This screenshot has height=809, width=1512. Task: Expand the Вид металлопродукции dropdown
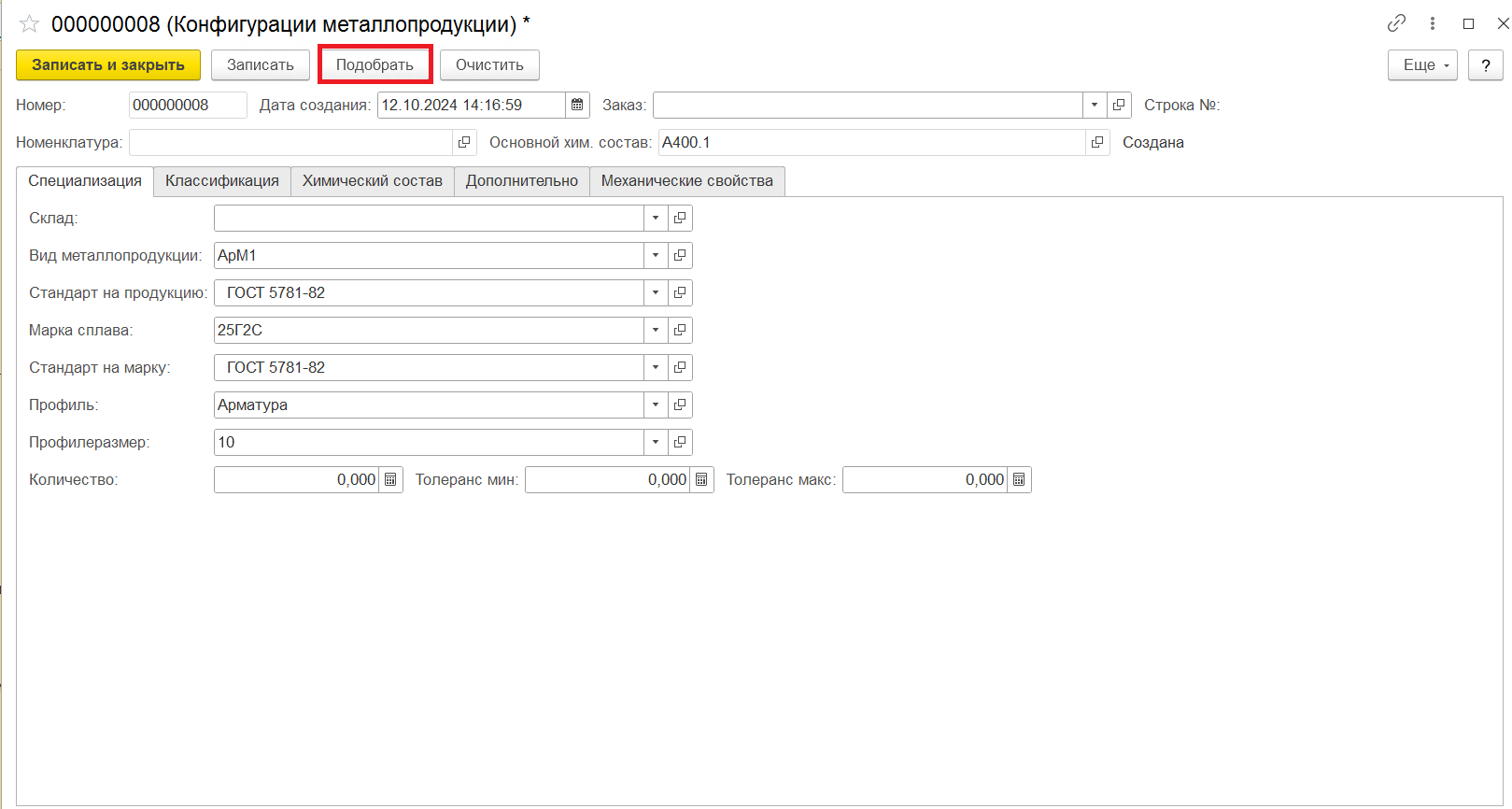coord(656,255)
